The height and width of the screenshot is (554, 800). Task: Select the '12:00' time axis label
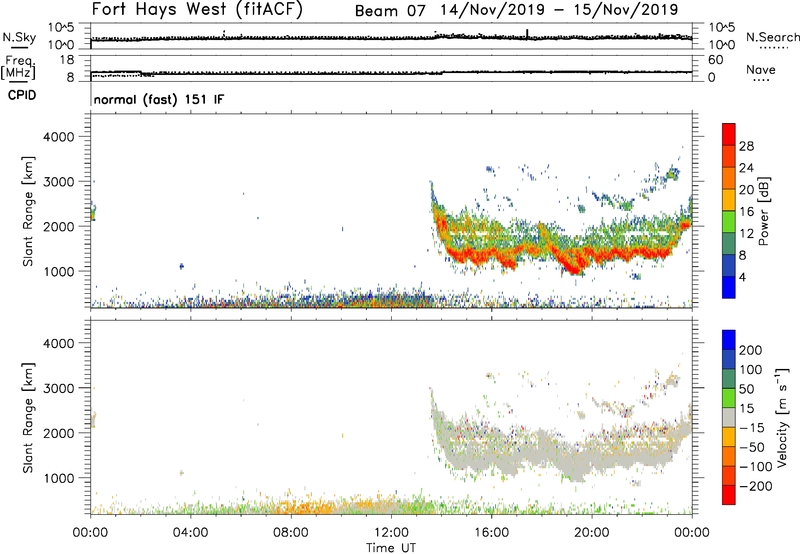391,533
